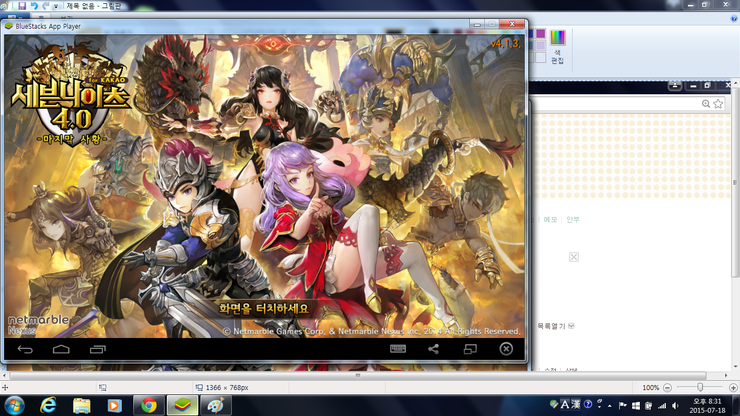This screenshot has height=416, width=740.
Task: Launch Internet Explorer from taskbar
Action: (x=48, y=406)
